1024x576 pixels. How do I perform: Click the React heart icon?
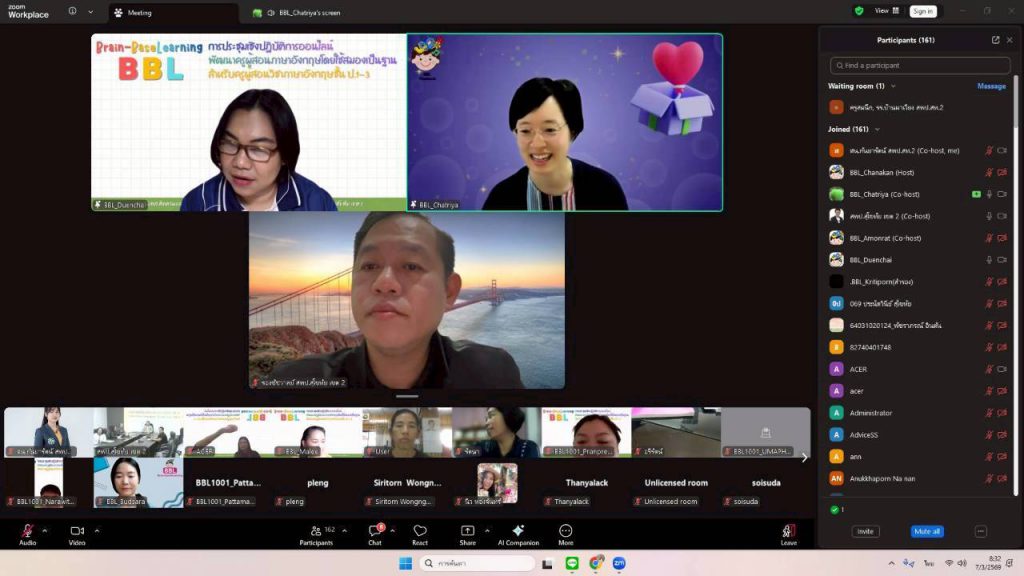420,533
